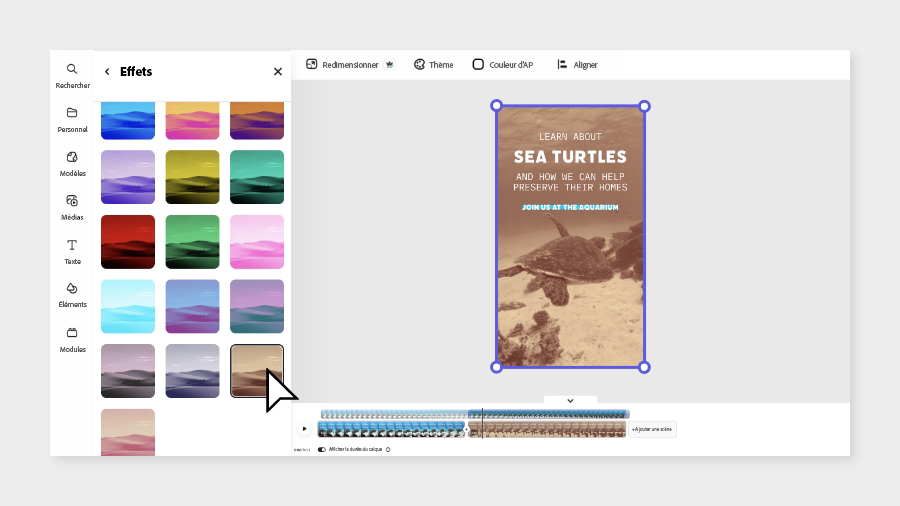
Task: Select the second brown timeline scene
Action: click(x=547, y=429)
